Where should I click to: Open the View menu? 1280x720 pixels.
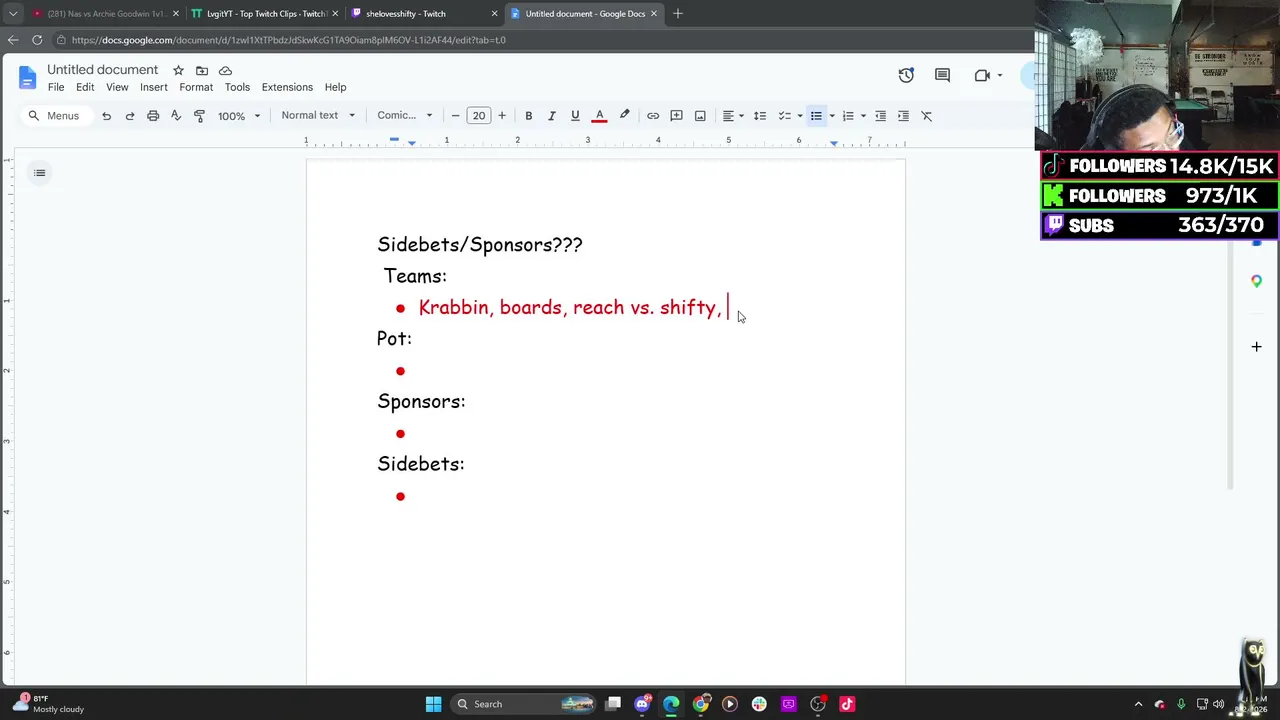117,87
